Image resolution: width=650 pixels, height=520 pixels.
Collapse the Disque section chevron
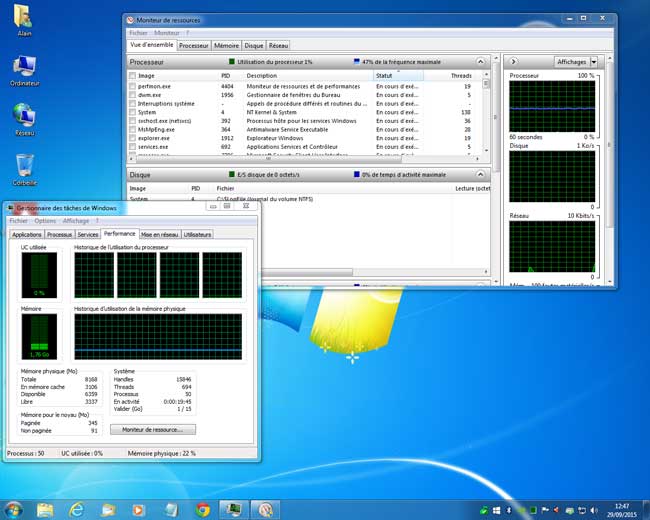[x=480, y=175]
